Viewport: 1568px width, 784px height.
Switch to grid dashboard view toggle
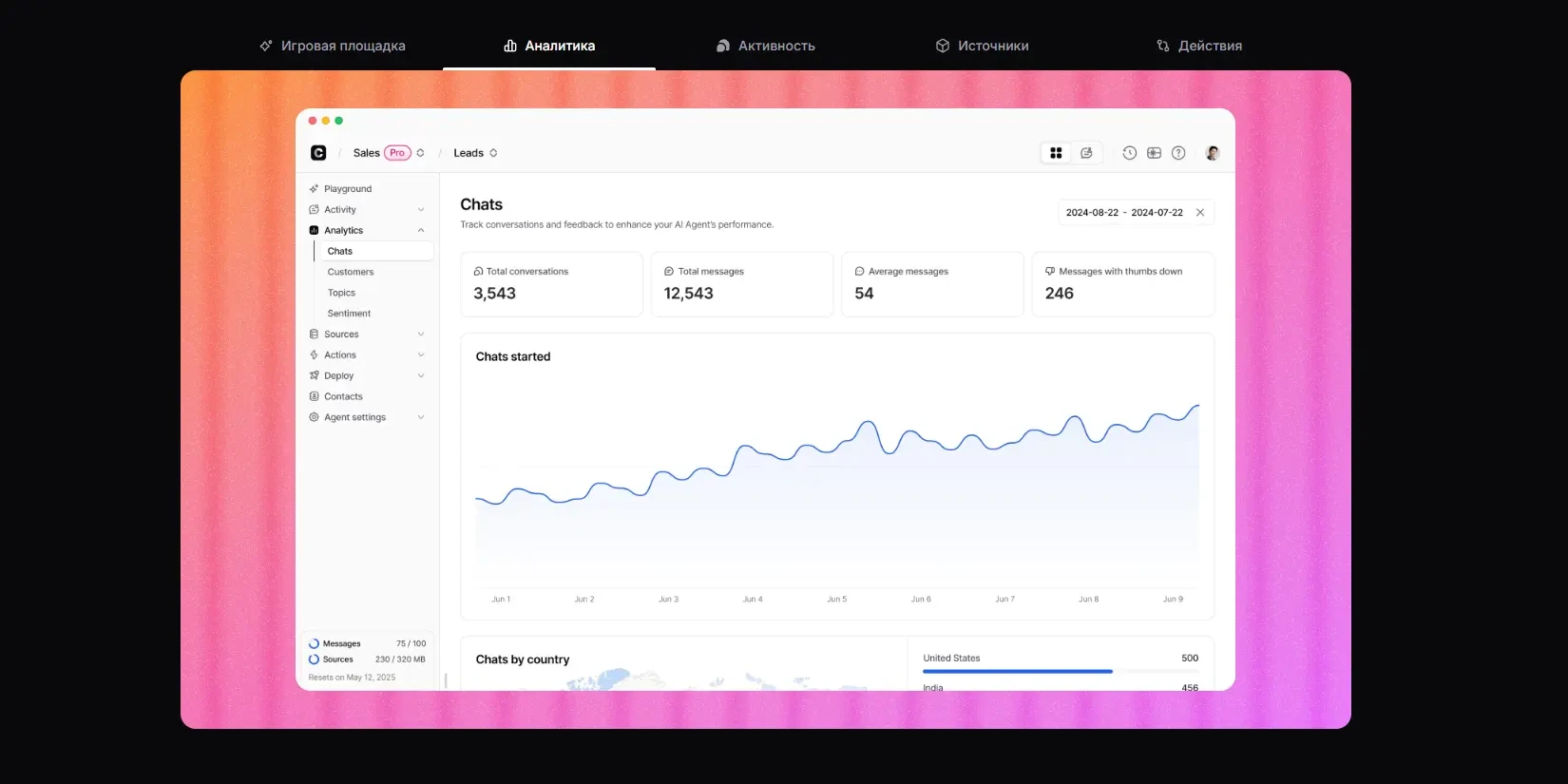tap(1056, 153)
